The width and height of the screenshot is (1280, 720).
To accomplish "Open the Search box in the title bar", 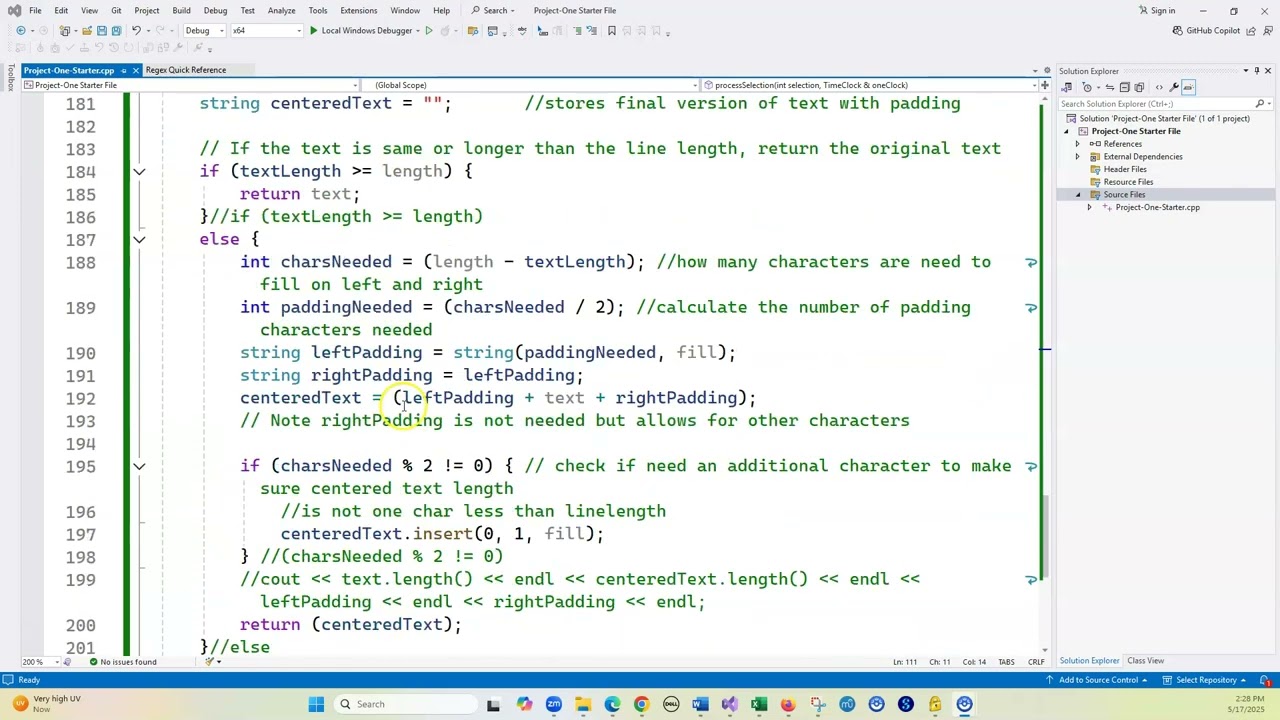I will [494, 10].
